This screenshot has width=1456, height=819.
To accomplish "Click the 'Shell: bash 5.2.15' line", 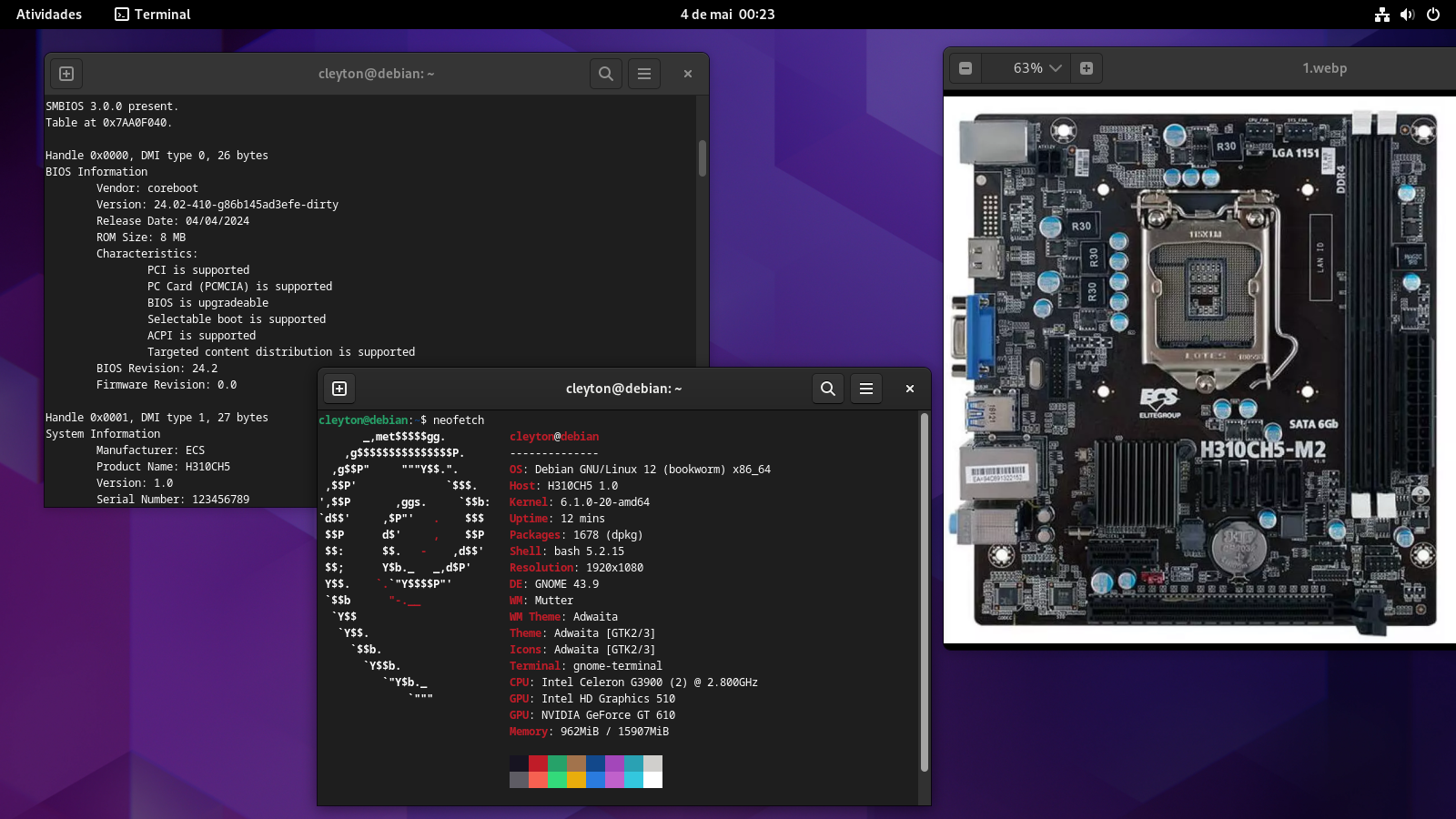I will [x=567, y=551].
